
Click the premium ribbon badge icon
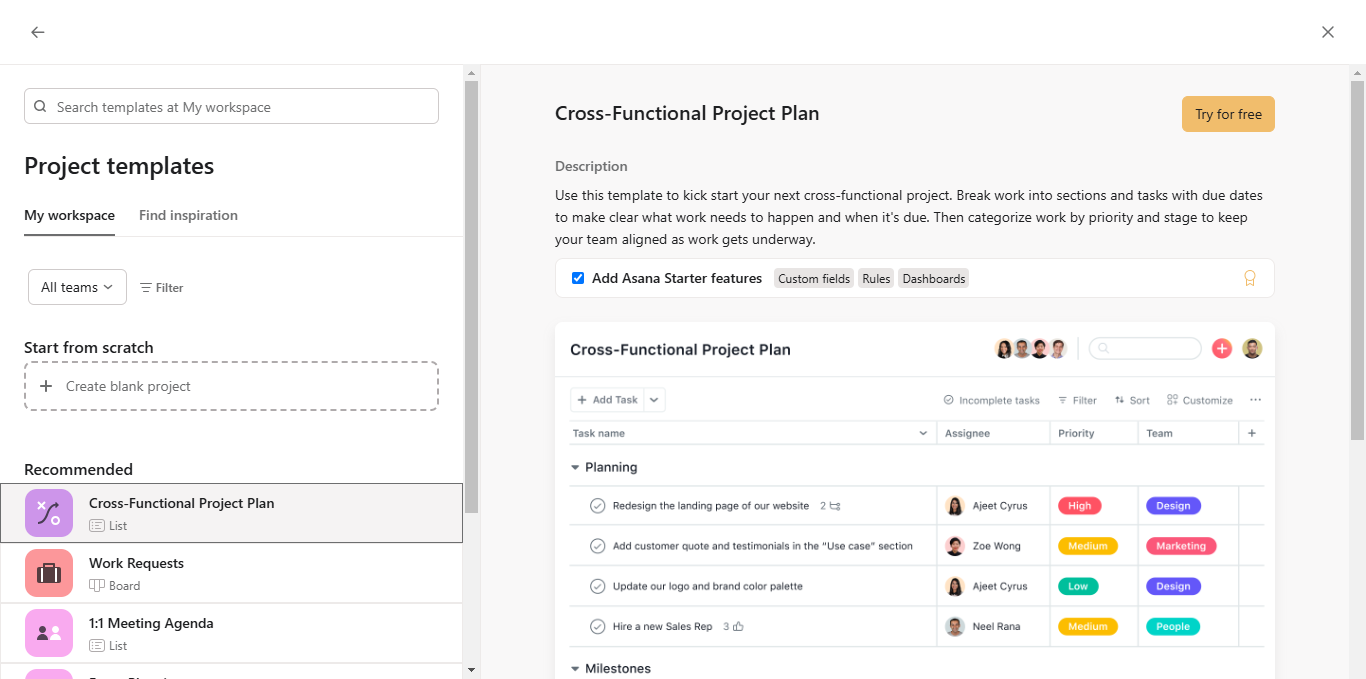click(1249, 278)
